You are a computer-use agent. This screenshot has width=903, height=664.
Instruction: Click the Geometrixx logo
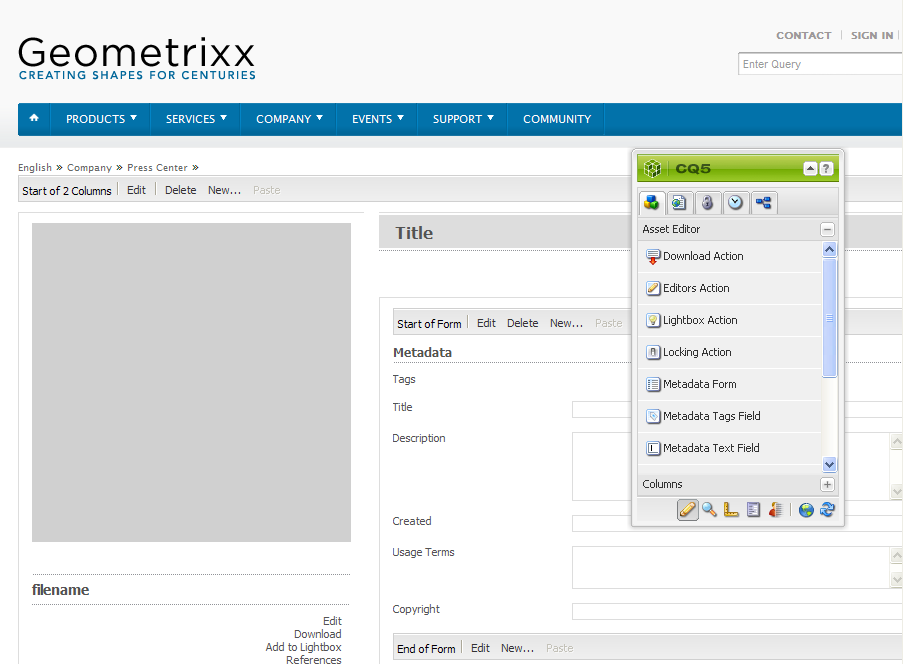pyautogui.click(x=136, y=58)
